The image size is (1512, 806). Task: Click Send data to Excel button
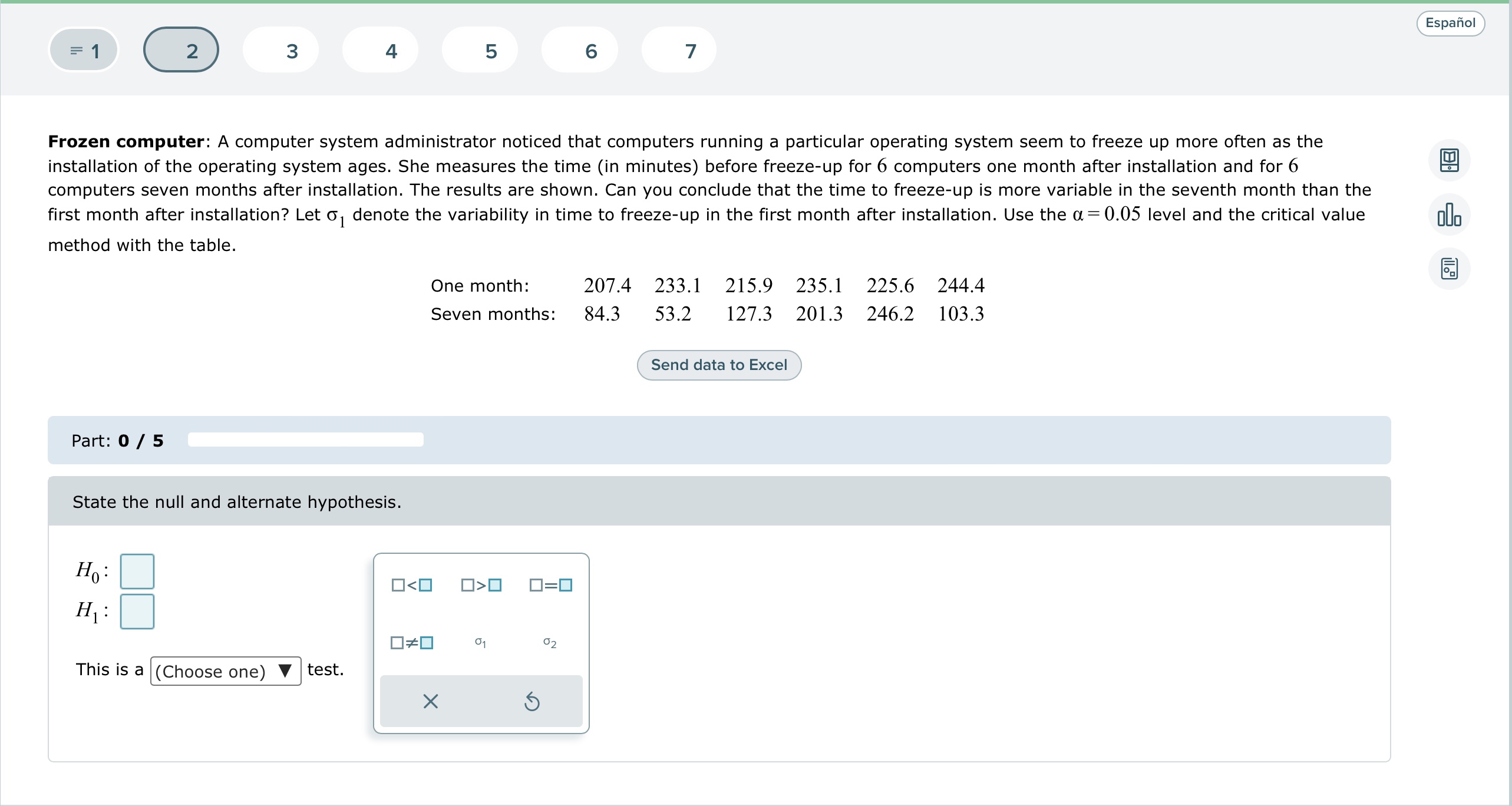point(719,365)
